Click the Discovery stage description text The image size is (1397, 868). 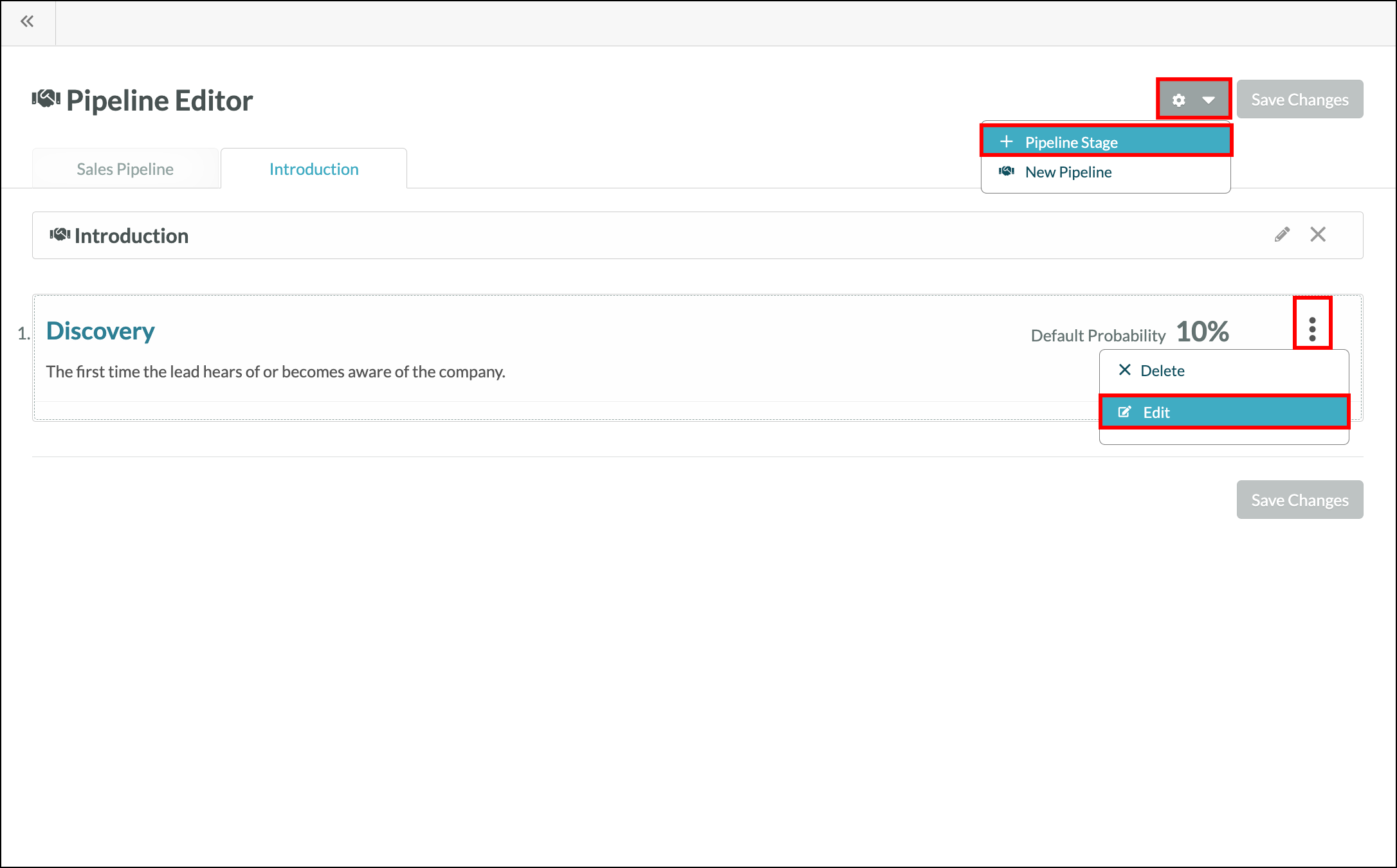pos(275,372)
